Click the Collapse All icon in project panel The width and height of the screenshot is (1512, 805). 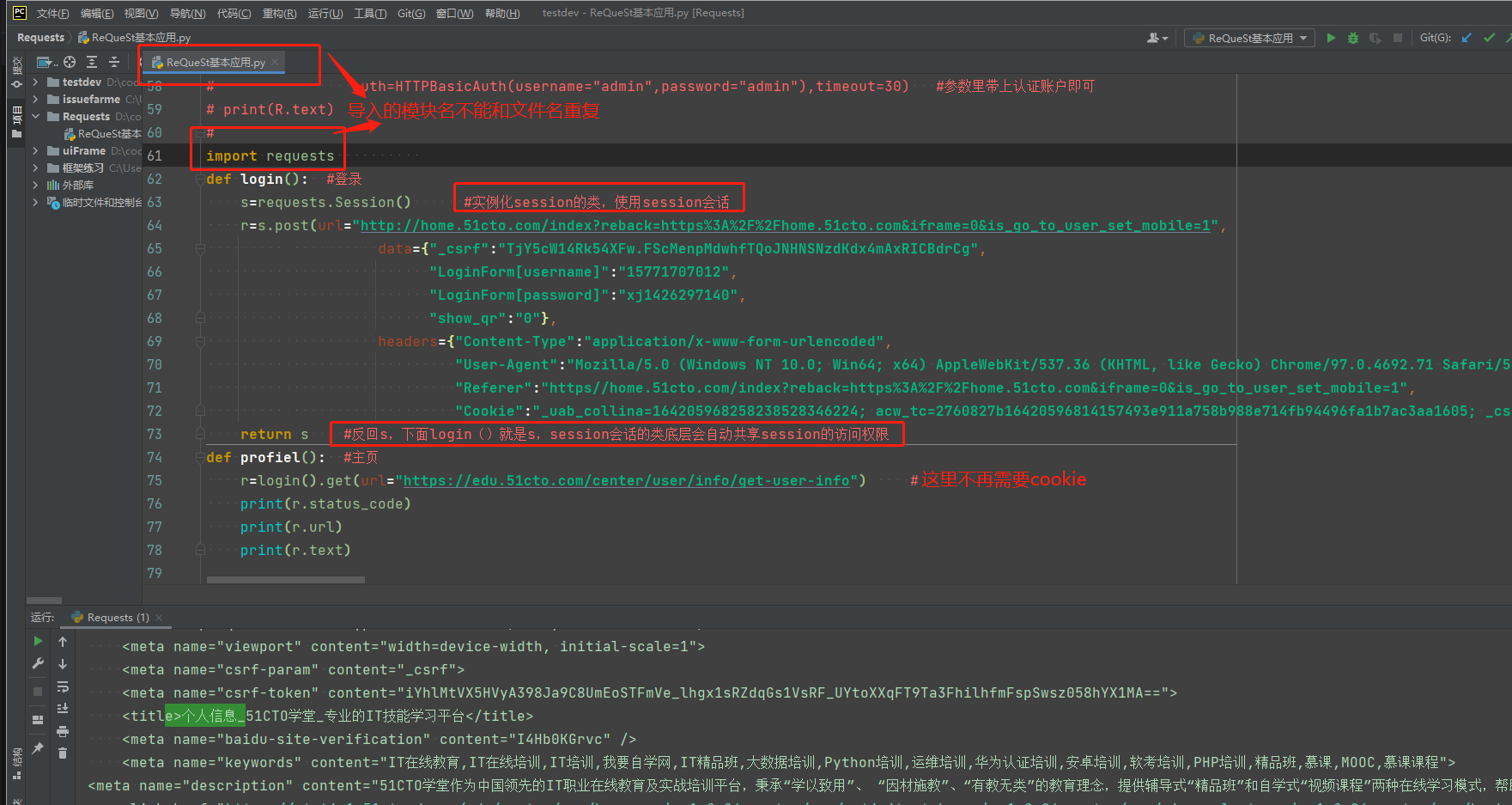(114, 62)
